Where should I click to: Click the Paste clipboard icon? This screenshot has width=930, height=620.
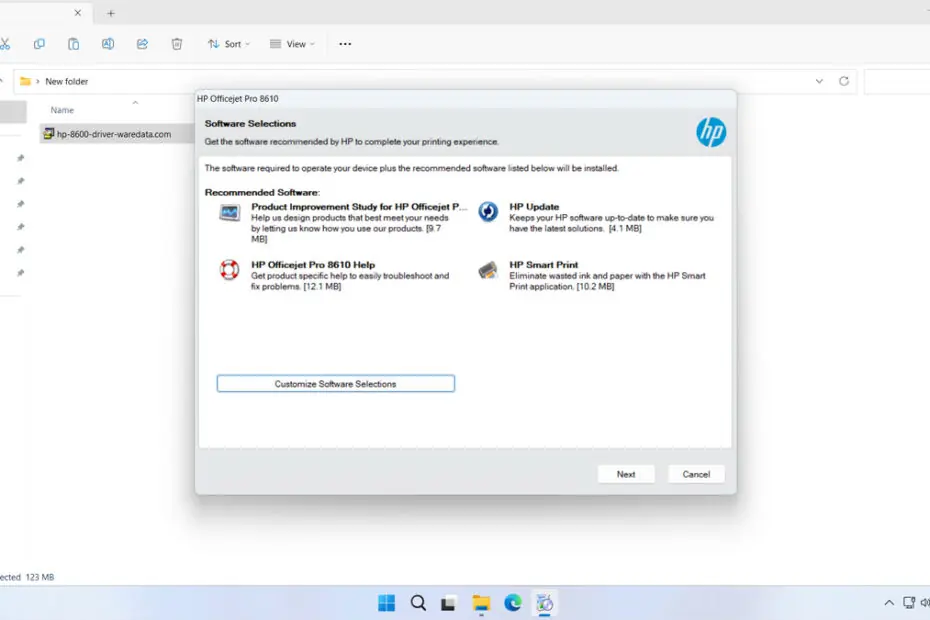73,44
